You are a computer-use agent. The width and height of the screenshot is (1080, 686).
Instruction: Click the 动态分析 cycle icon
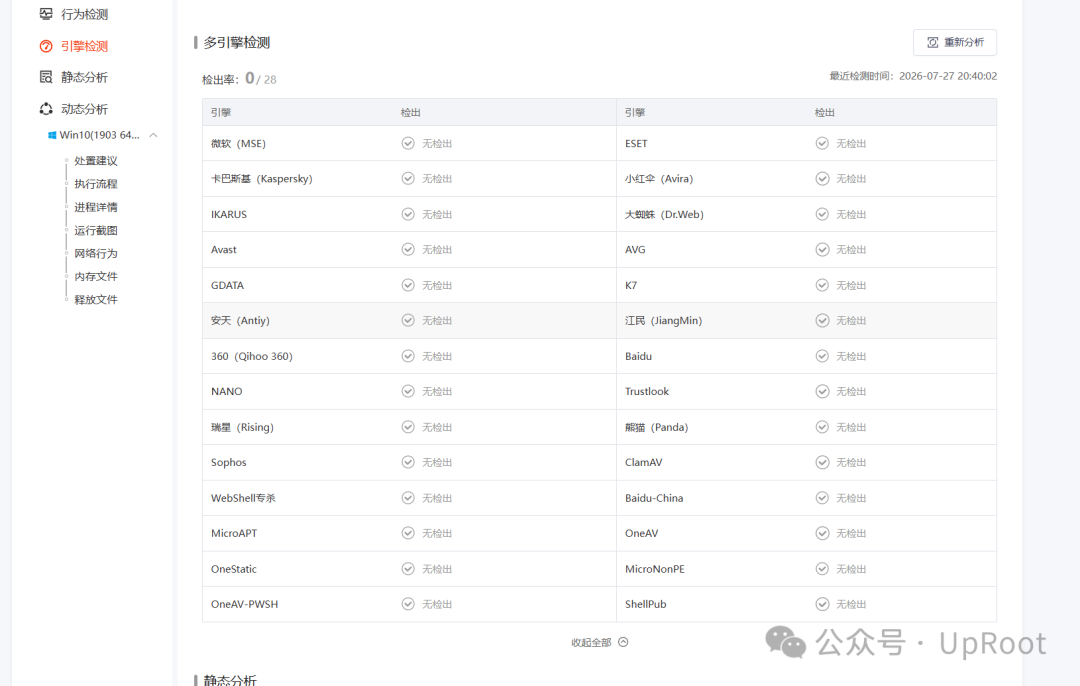point(46,109)
